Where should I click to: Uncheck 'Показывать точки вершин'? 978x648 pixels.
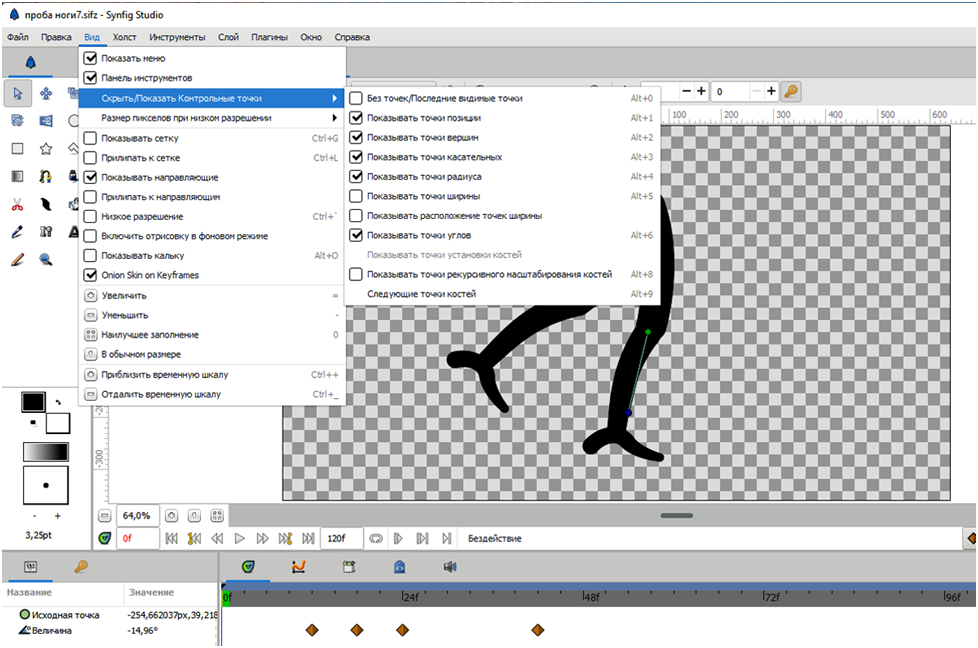356,137
